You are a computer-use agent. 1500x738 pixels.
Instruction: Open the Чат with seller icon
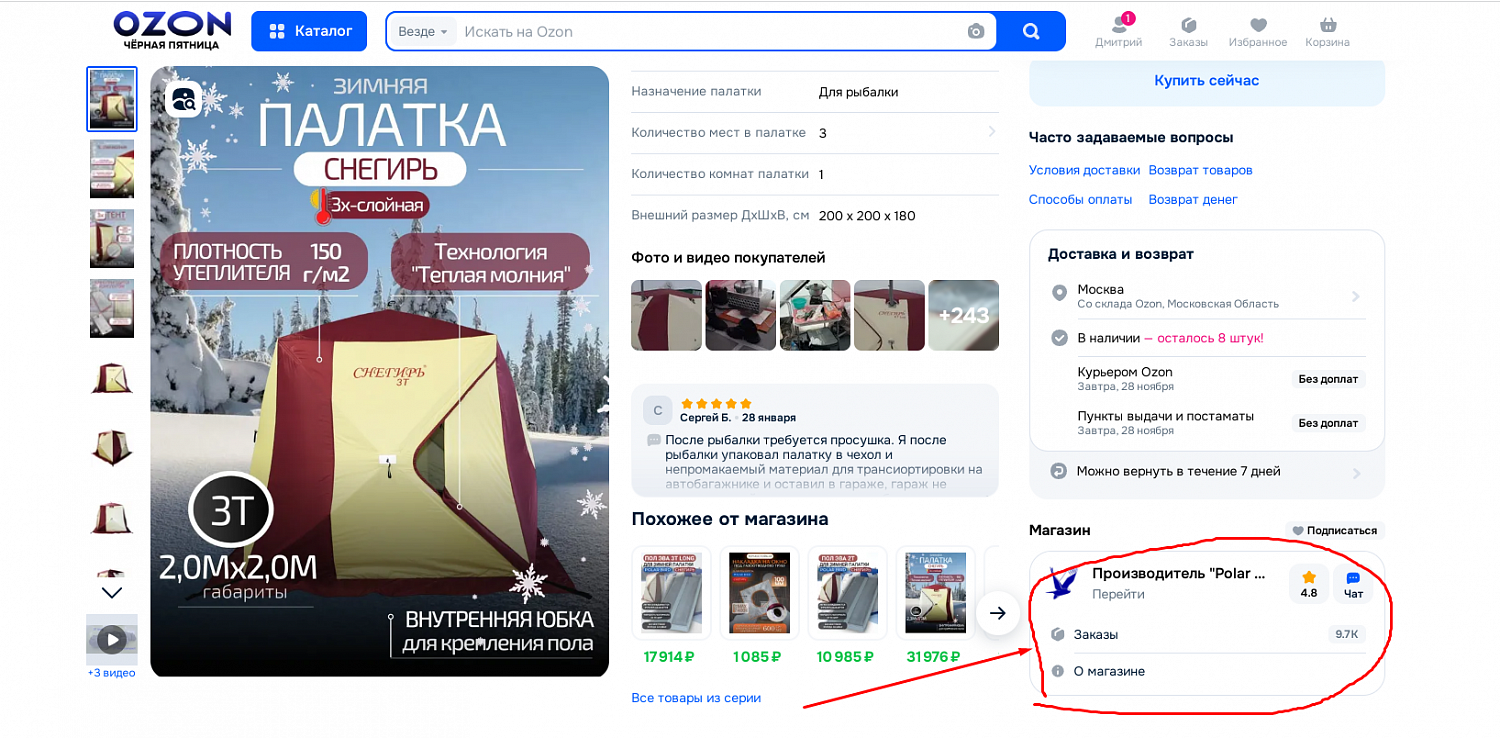pyautogui.click(x=1353, y=584)
